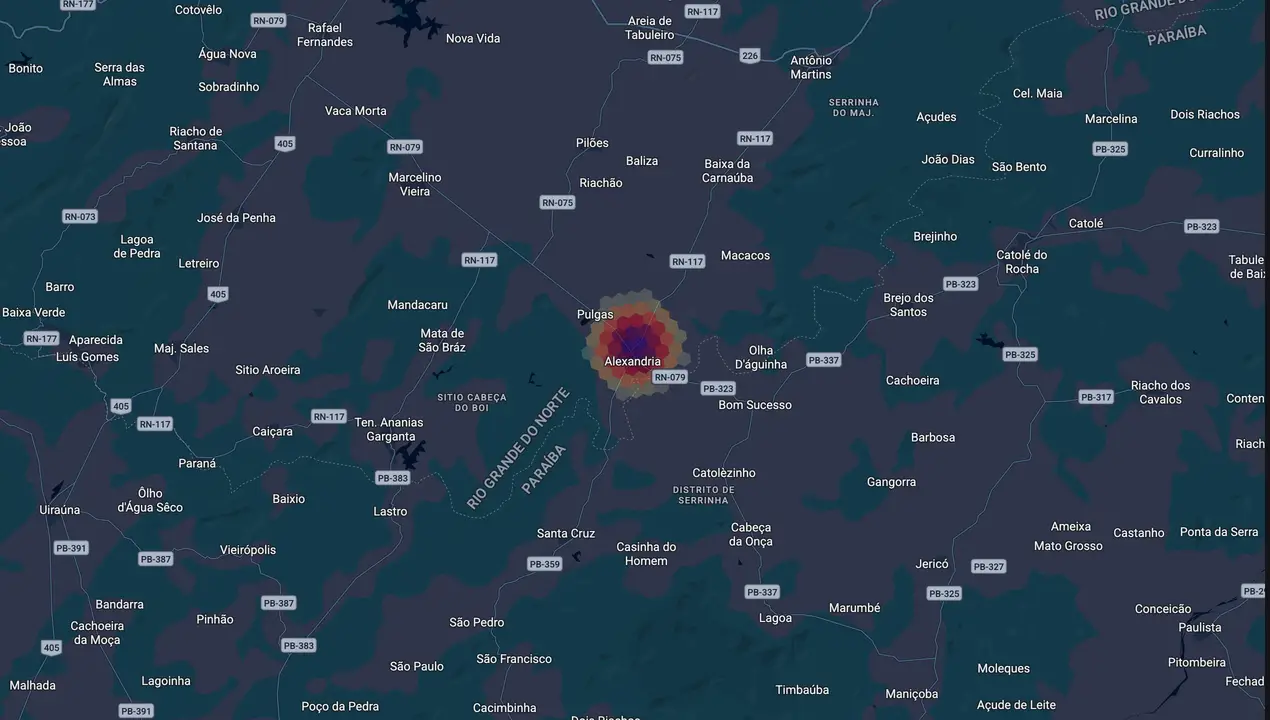Select the Uiraúna town label
The image size is (1270, 720).
(x=59, y=510)
